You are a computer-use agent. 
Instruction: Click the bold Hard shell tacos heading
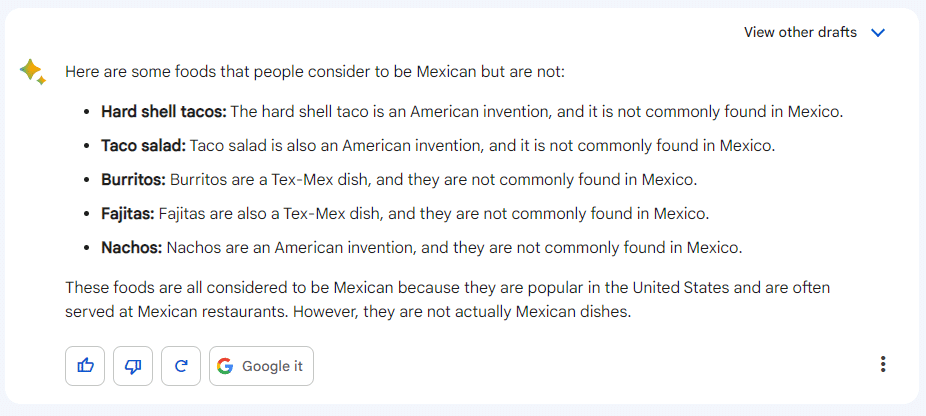tap(164, 112)
